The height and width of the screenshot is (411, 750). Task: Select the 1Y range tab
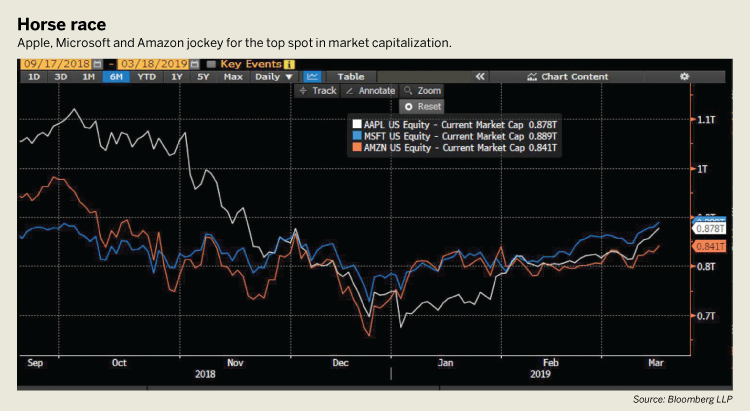(x=176, y=77)
